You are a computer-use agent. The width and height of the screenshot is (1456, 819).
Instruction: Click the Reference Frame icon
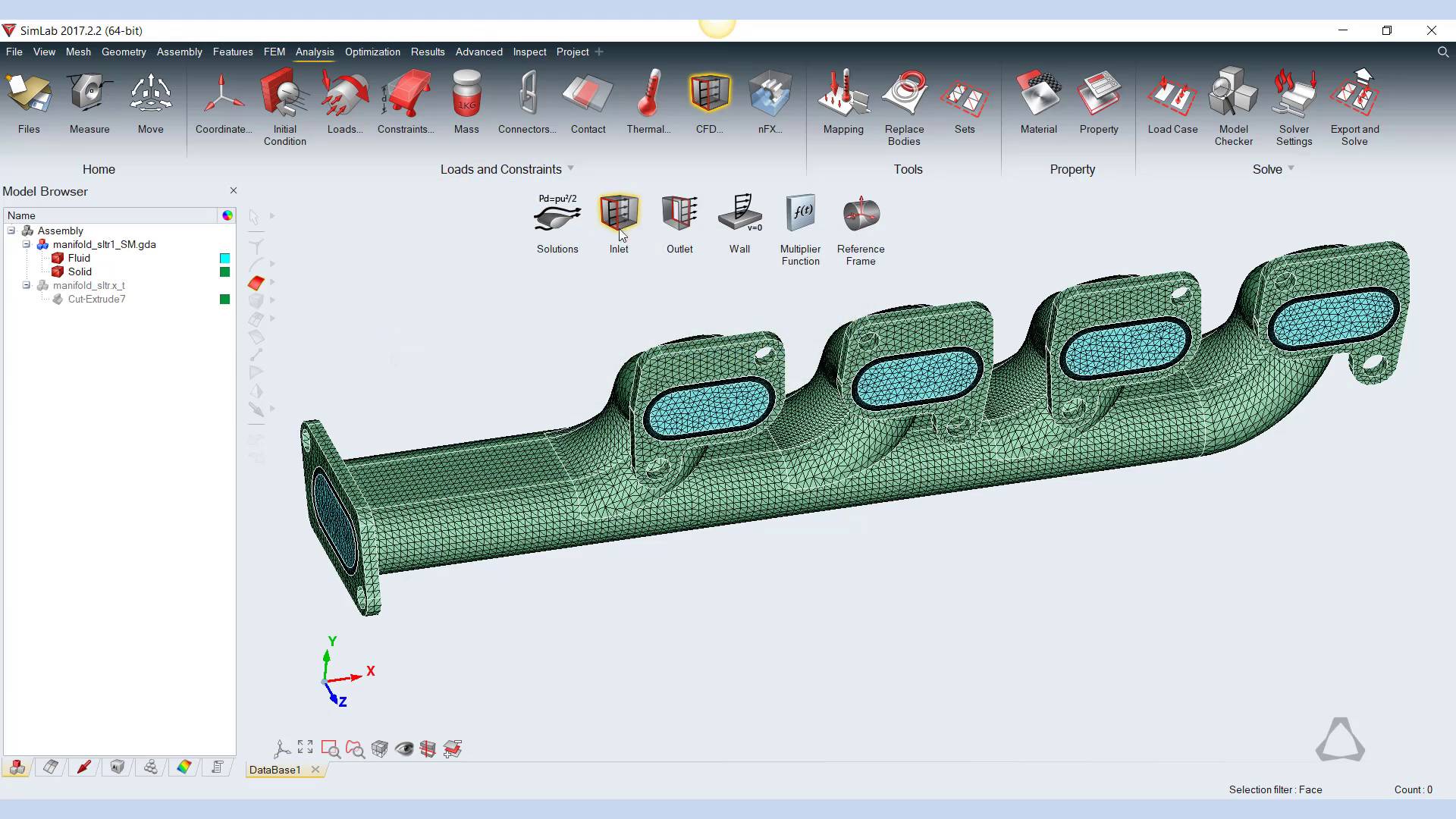860,215
